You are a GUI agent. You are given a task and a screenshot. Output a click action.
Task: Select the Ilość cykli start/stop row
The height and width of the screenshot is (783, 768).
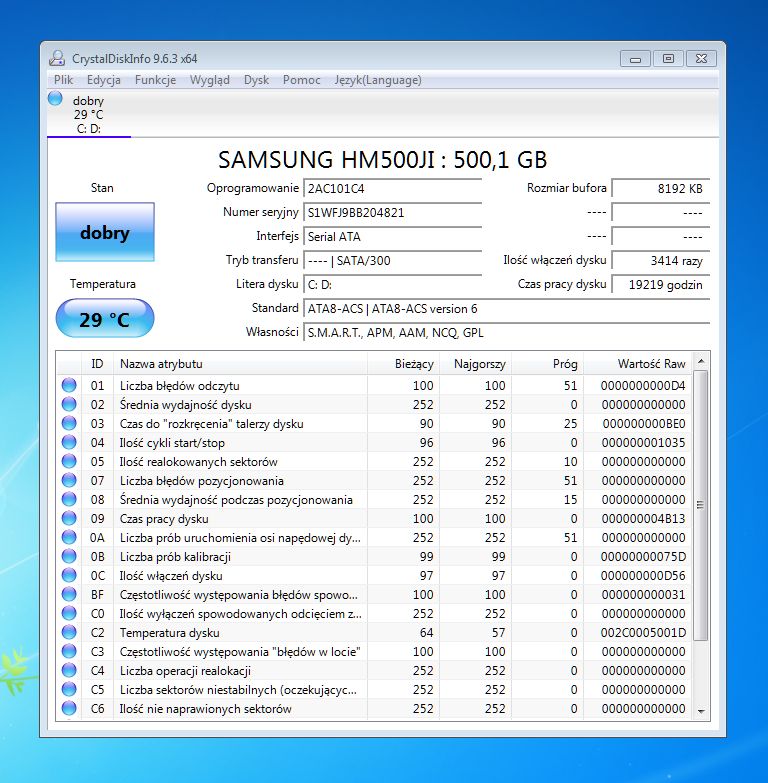pos(375,442)
